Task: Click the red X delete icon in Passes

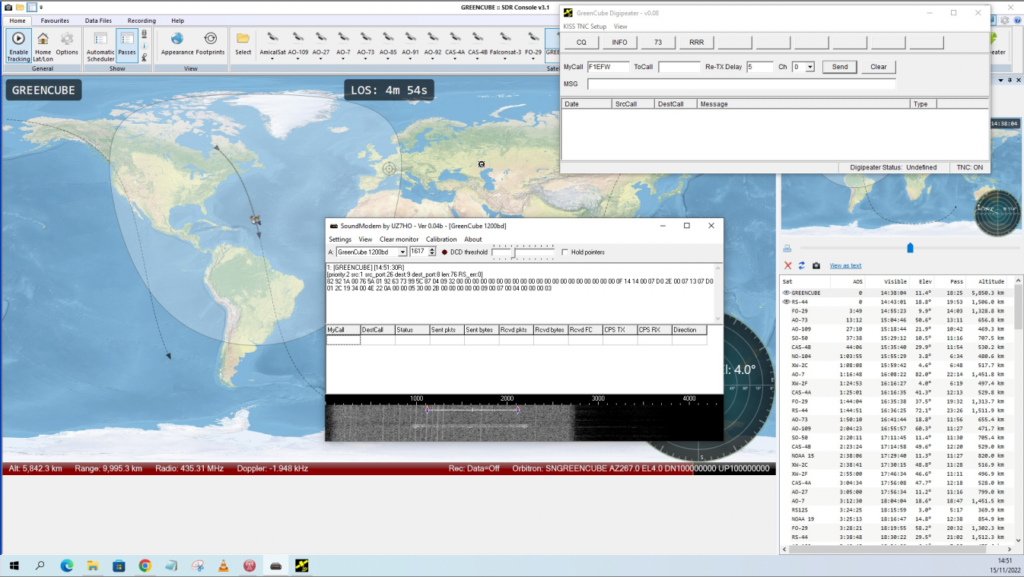Action: coord(788,266)
